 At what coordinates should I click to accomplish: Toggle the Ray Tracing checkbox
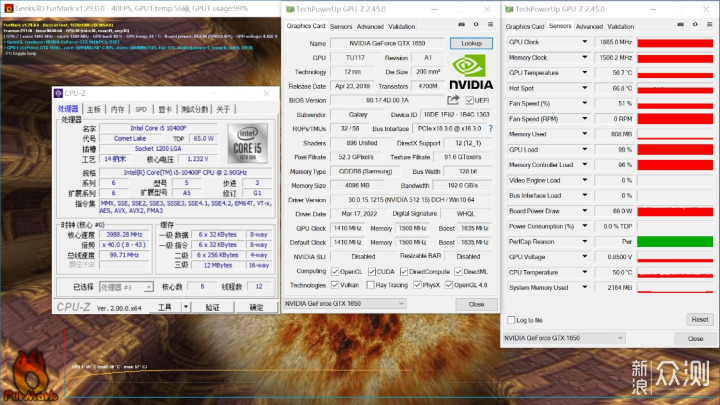[x=371, y=285]
